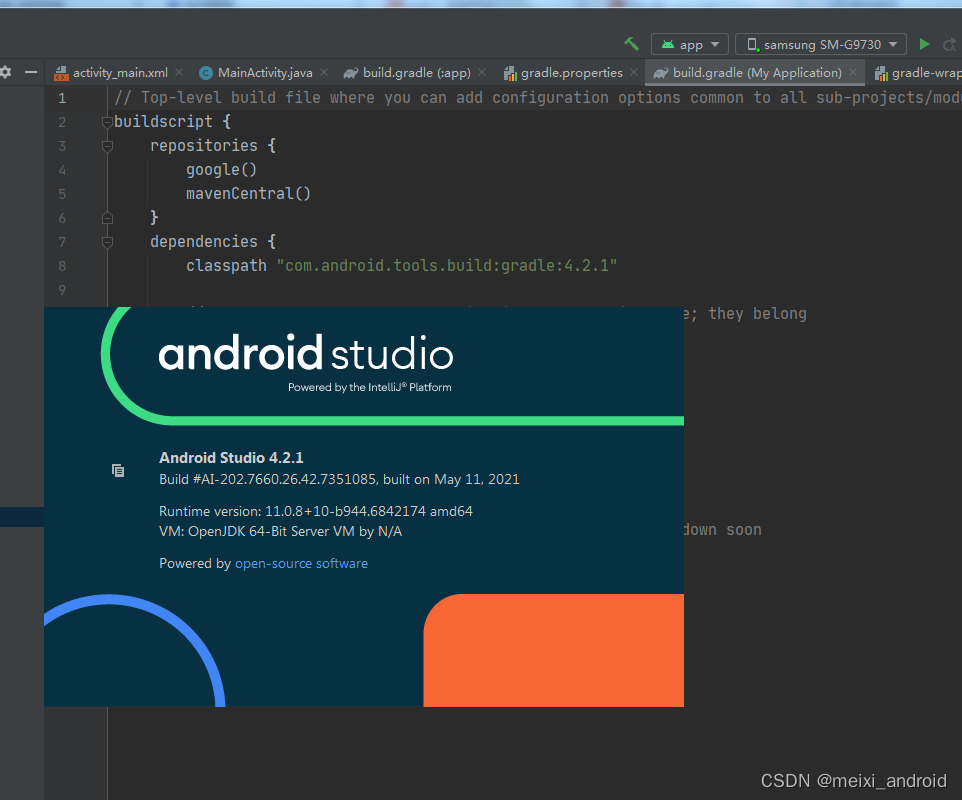The image size is (962, 800).
Task: Click the rerun icon beside the Run button
Action: [948, 44]
